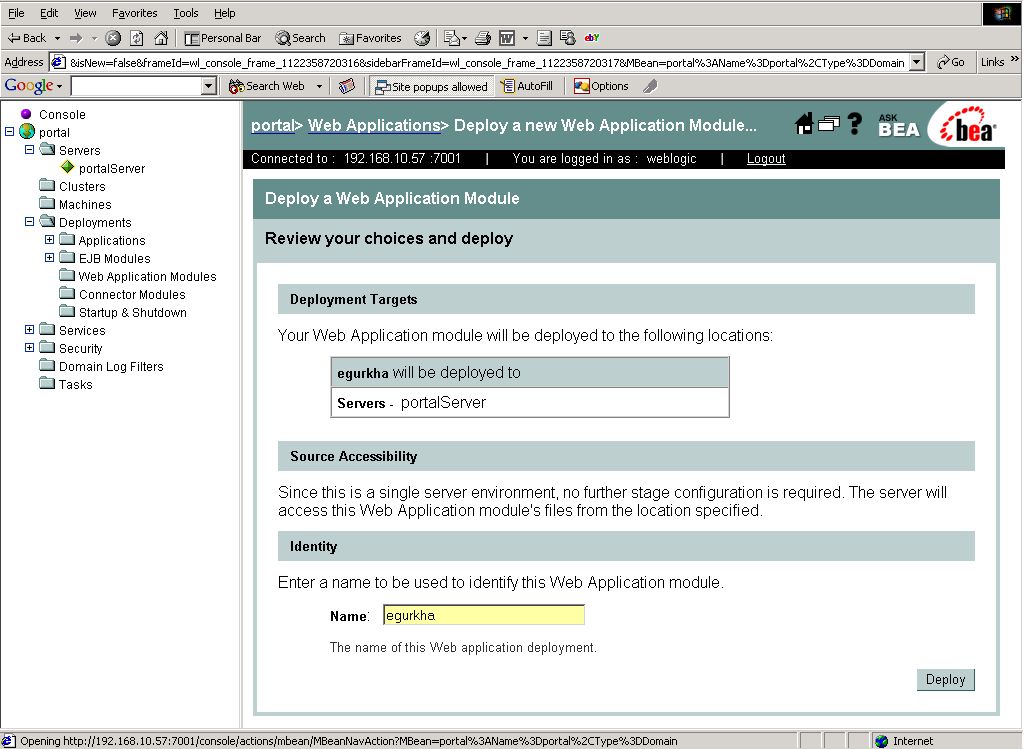Select portalServer in the tree

click(x=112, y=168)
